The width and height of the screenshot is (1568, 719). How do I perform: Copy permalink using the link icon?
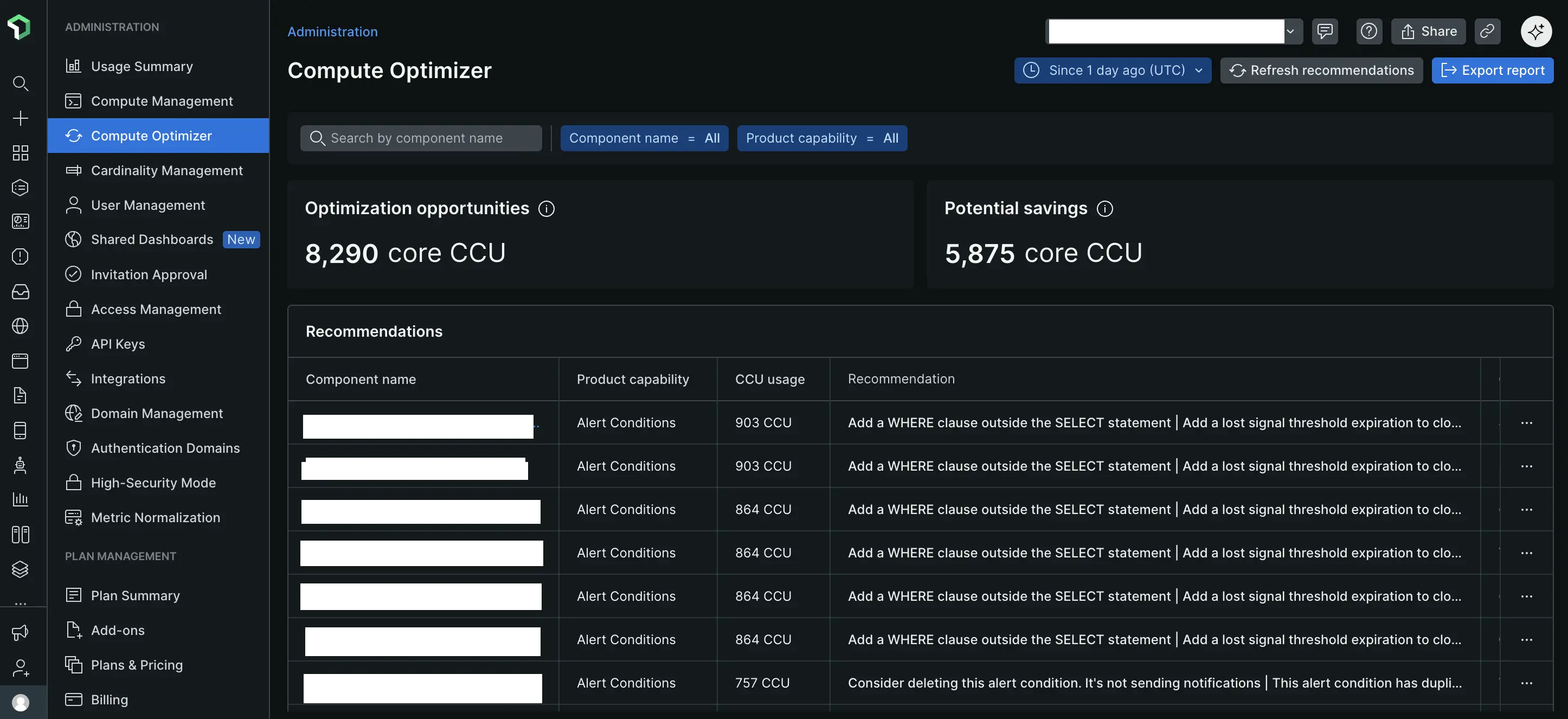tap(1487, 31)
